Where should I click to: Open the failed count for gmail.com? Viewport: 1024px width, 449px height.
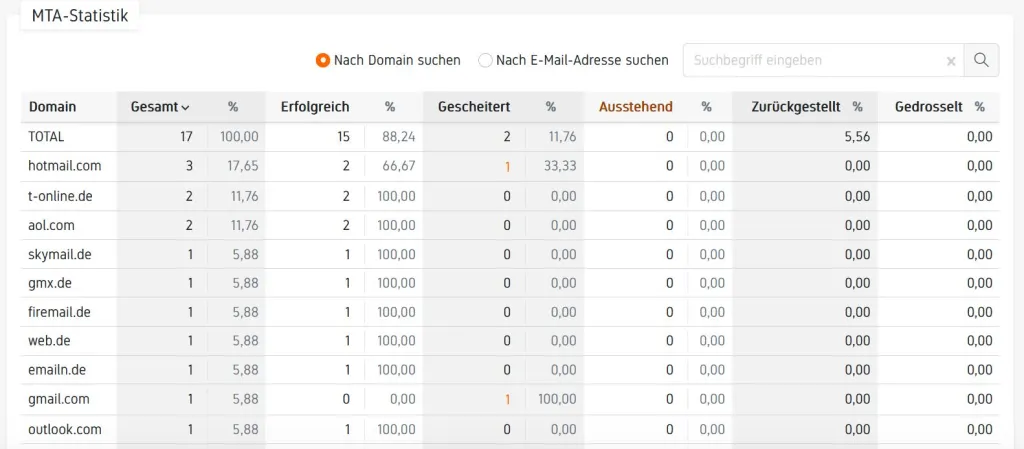pyautogui.click(x=507, y=399)
